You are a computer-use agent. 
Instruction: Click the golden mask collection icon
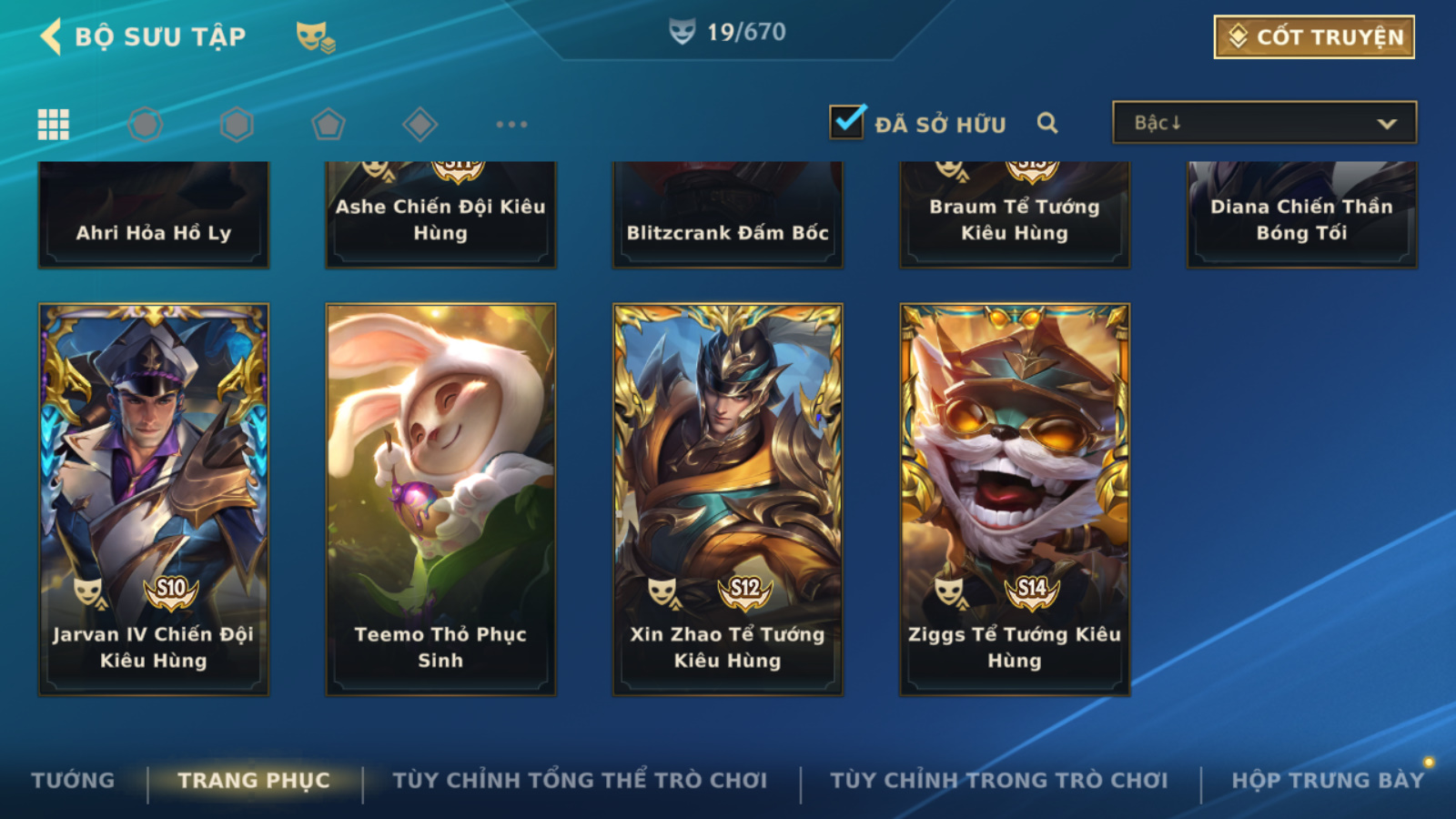click(316, 37)
